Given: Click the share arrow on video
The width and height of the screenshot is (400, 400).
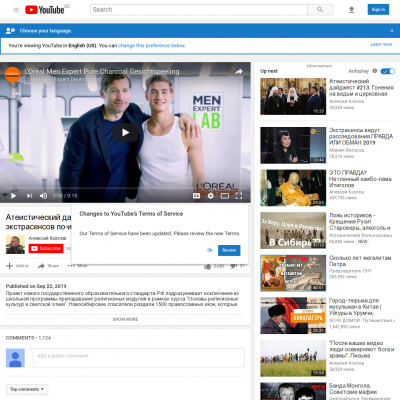Looking at the screenshot, I should (x=239, y=71).
